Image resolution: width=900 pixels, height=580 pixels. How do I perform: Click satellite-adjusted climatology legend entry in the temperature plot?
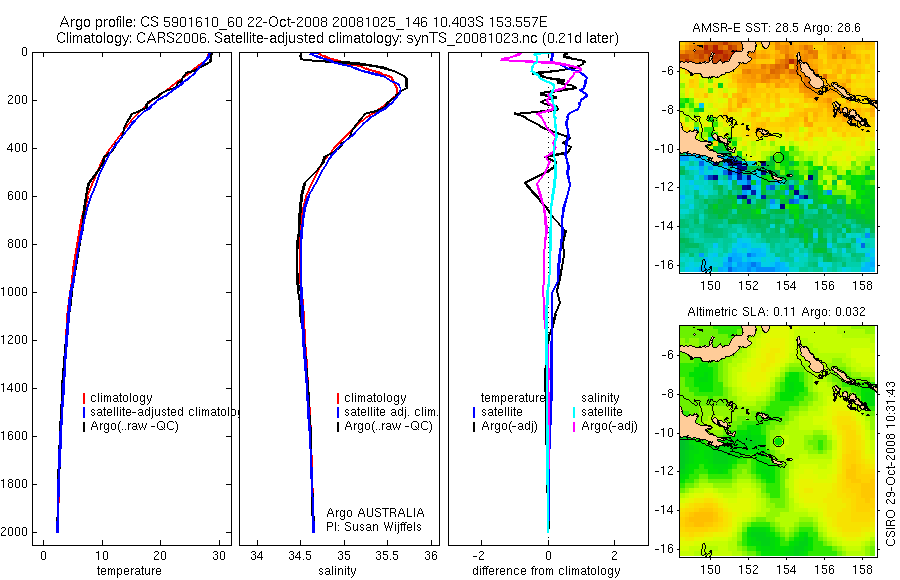[x=165, y=412]
